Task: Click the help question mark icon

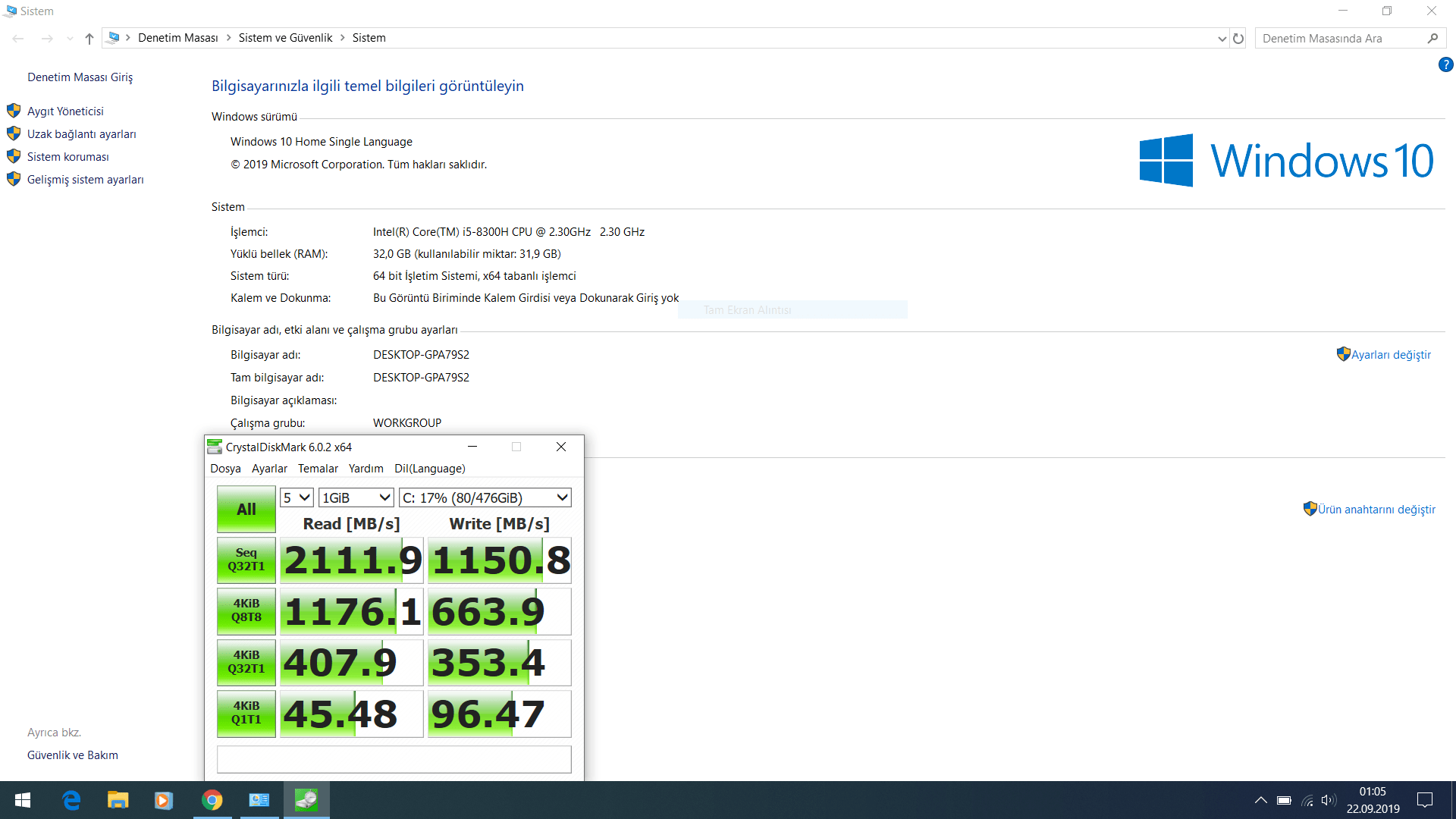Action: (1445, 65)
